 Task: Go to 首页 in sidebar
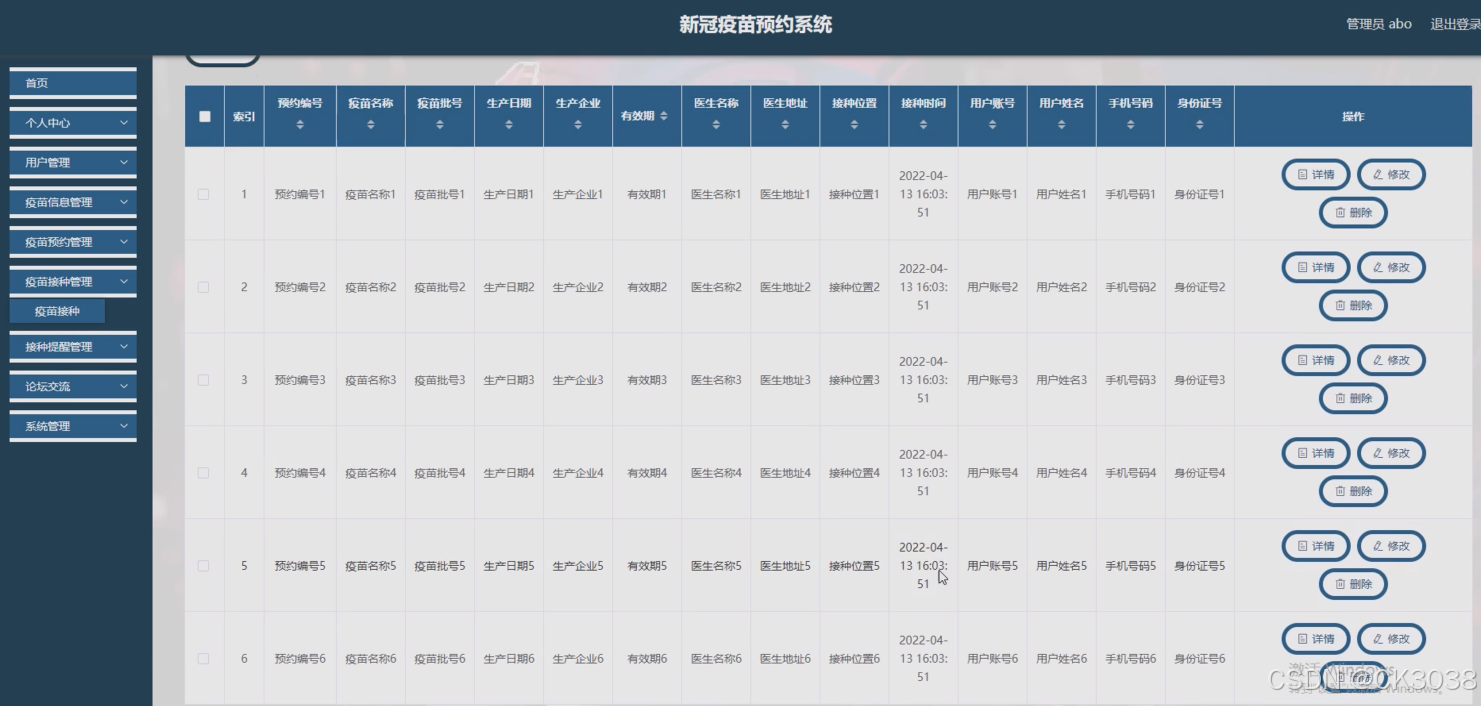(73, 84)
